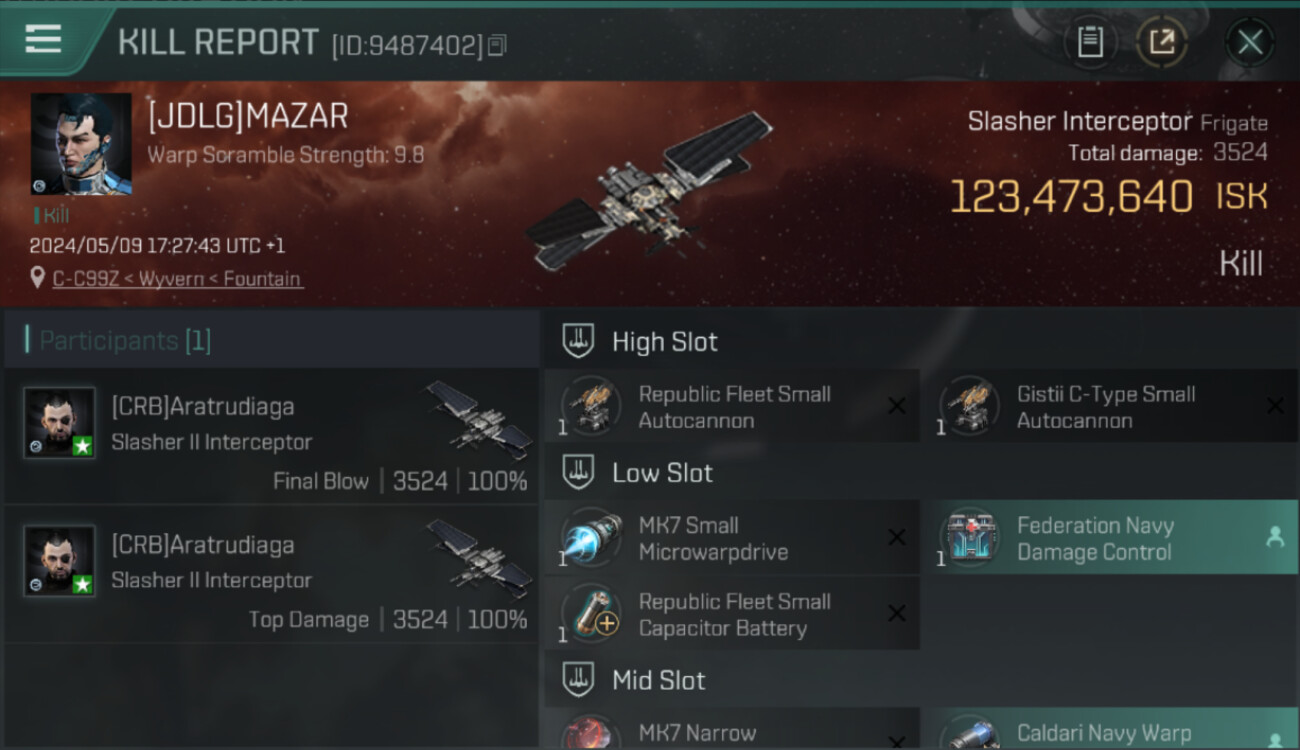Image resolution: width=1300 pixels, height=750 pixels.
Task: Select MK7 Small Microwarpdrive module
Action: tap(732, 538)
